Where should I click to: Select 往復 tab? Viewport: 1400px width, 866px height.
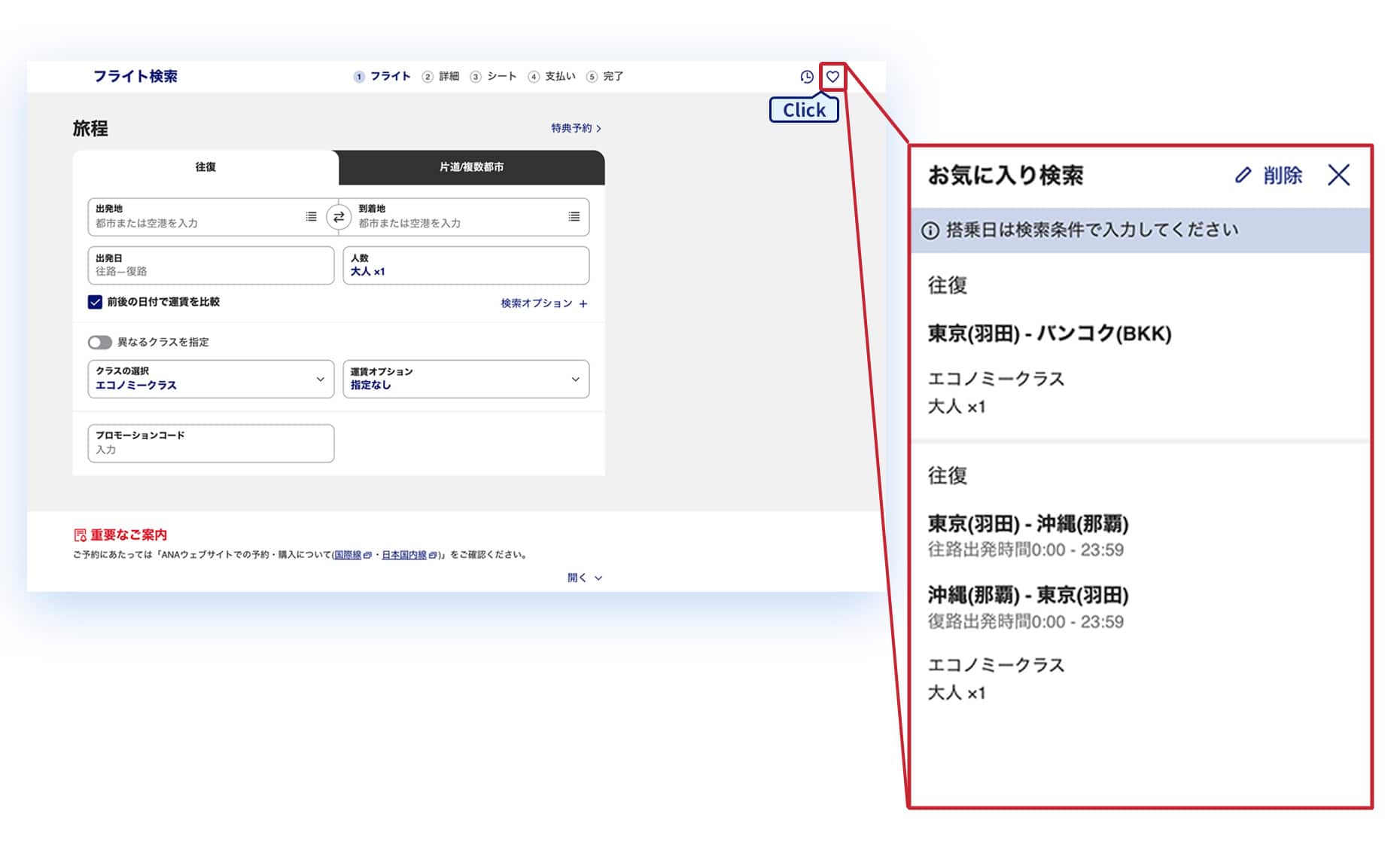pyautogui.click(x=205, y=167)
